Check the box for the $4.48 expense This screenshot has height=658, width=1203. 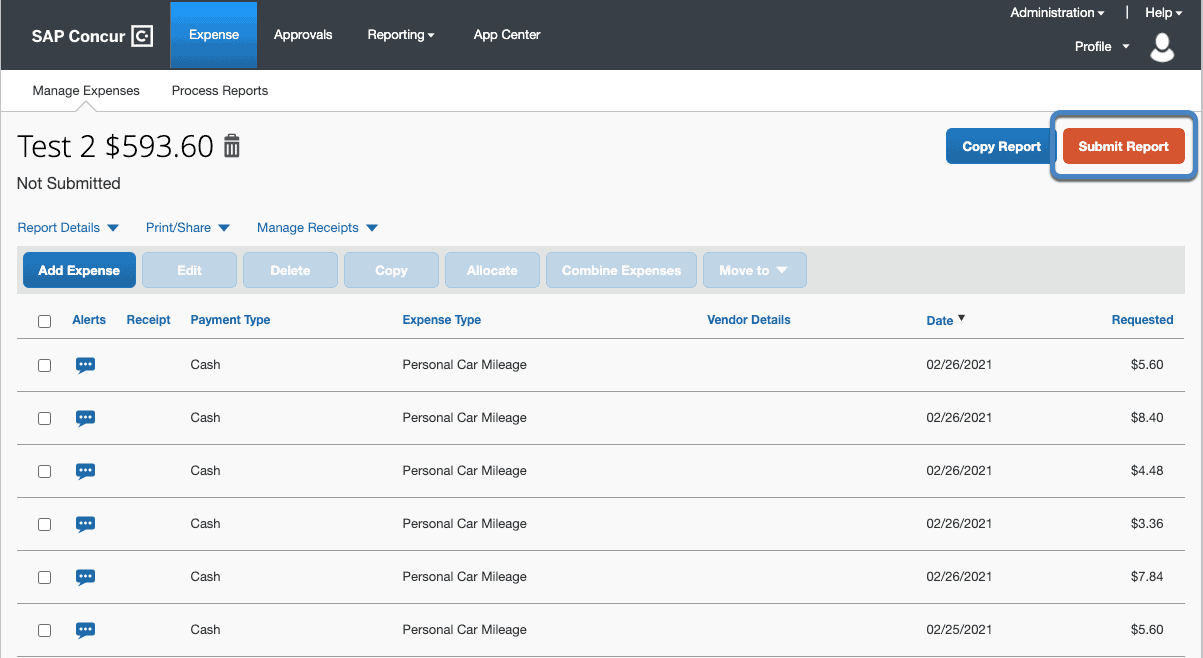44,471
